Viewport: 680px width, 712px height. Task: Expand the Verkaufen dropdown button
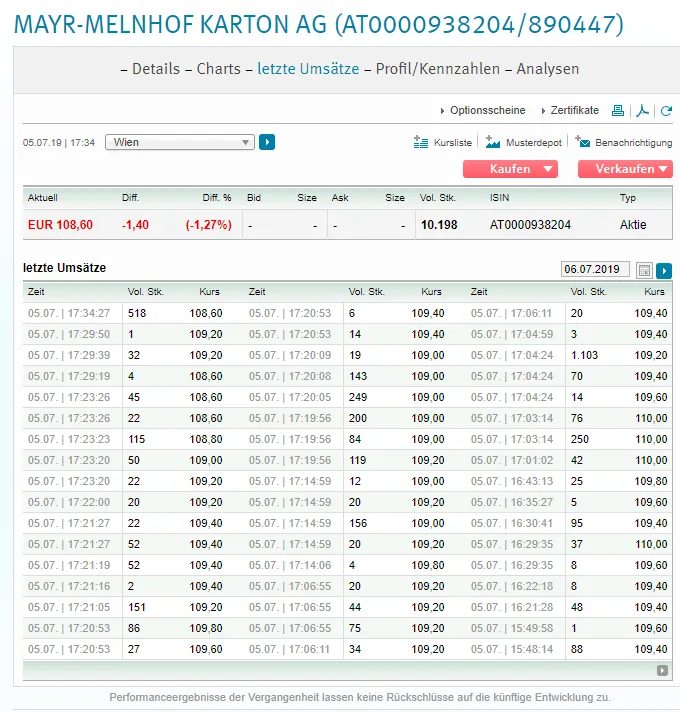(625, 169)
